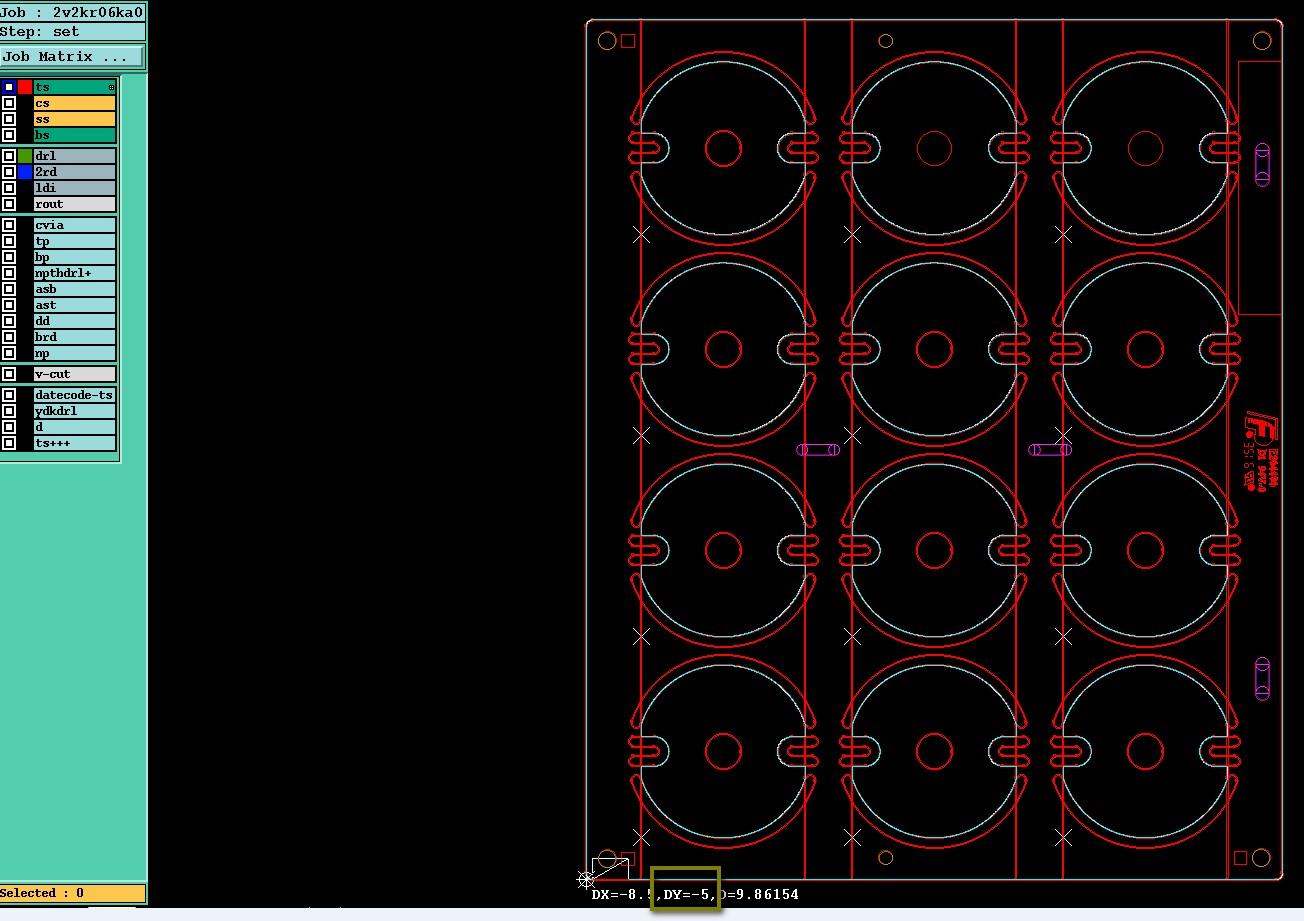Click the origin datum marker below the board

586,879
